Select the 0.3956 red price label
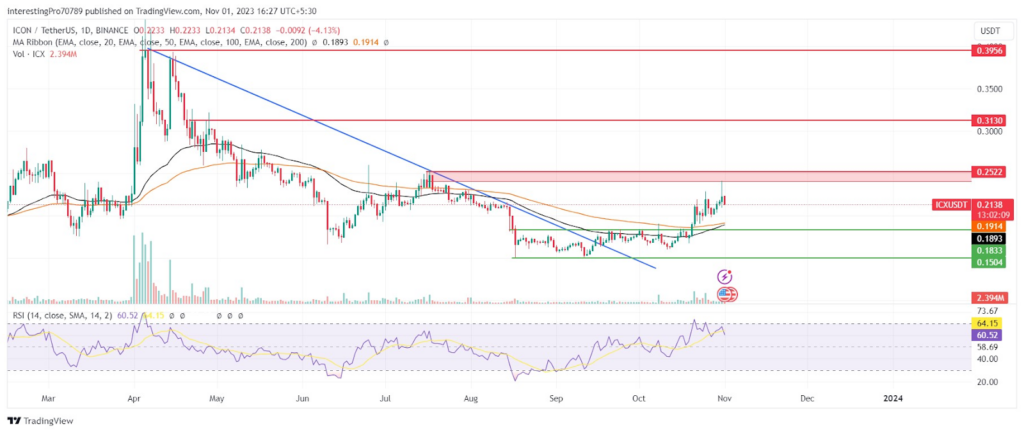Image resolution: width=1024 pixels, height=433 pixels. coord(988,50)
